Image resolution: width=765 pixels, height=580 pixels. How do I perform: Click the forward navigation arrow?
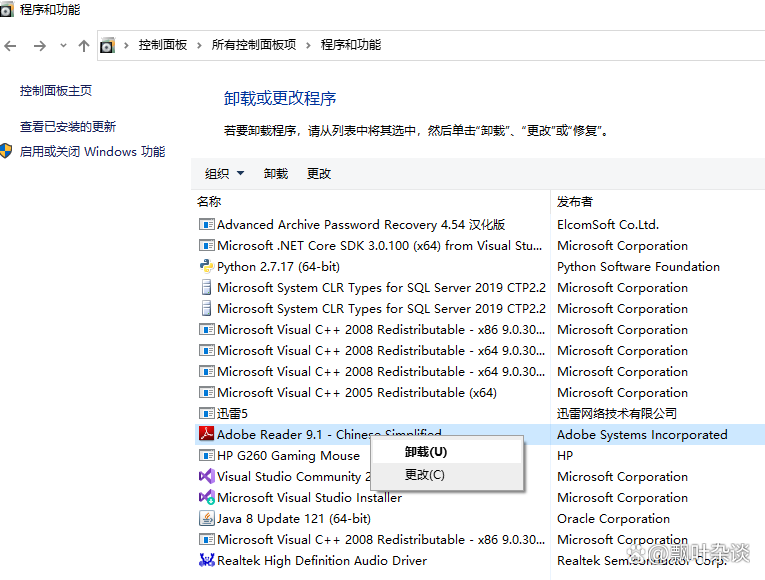tap(40, 46)
